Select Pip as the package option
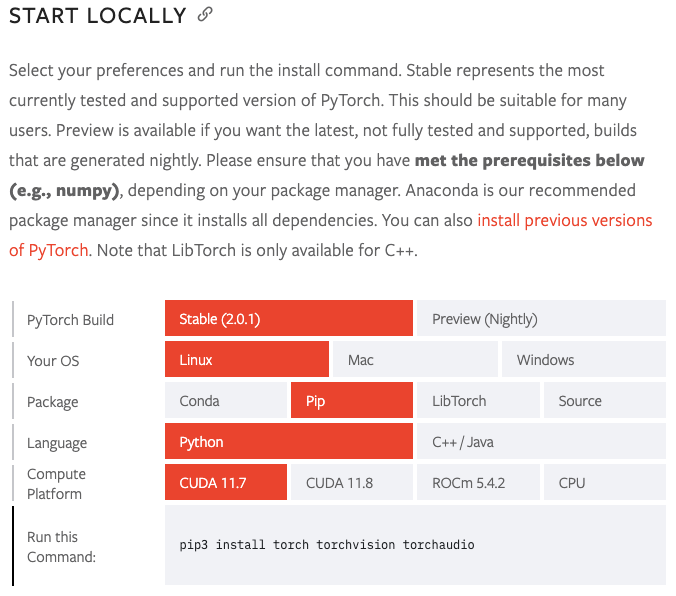This screenshot has width=676, height=596. (351, 401)
